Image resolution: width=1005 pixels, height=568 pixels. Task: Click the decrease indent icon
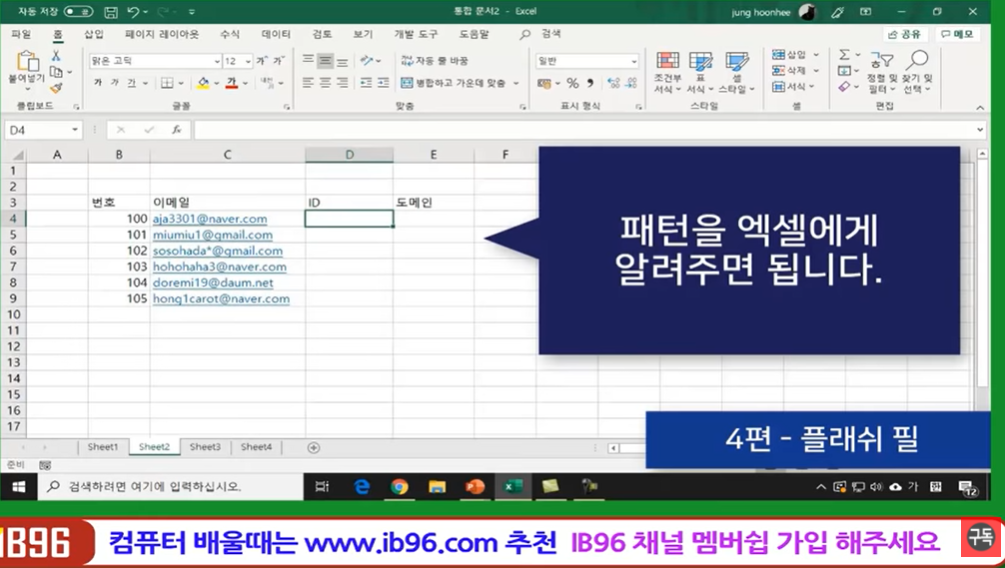366,83
